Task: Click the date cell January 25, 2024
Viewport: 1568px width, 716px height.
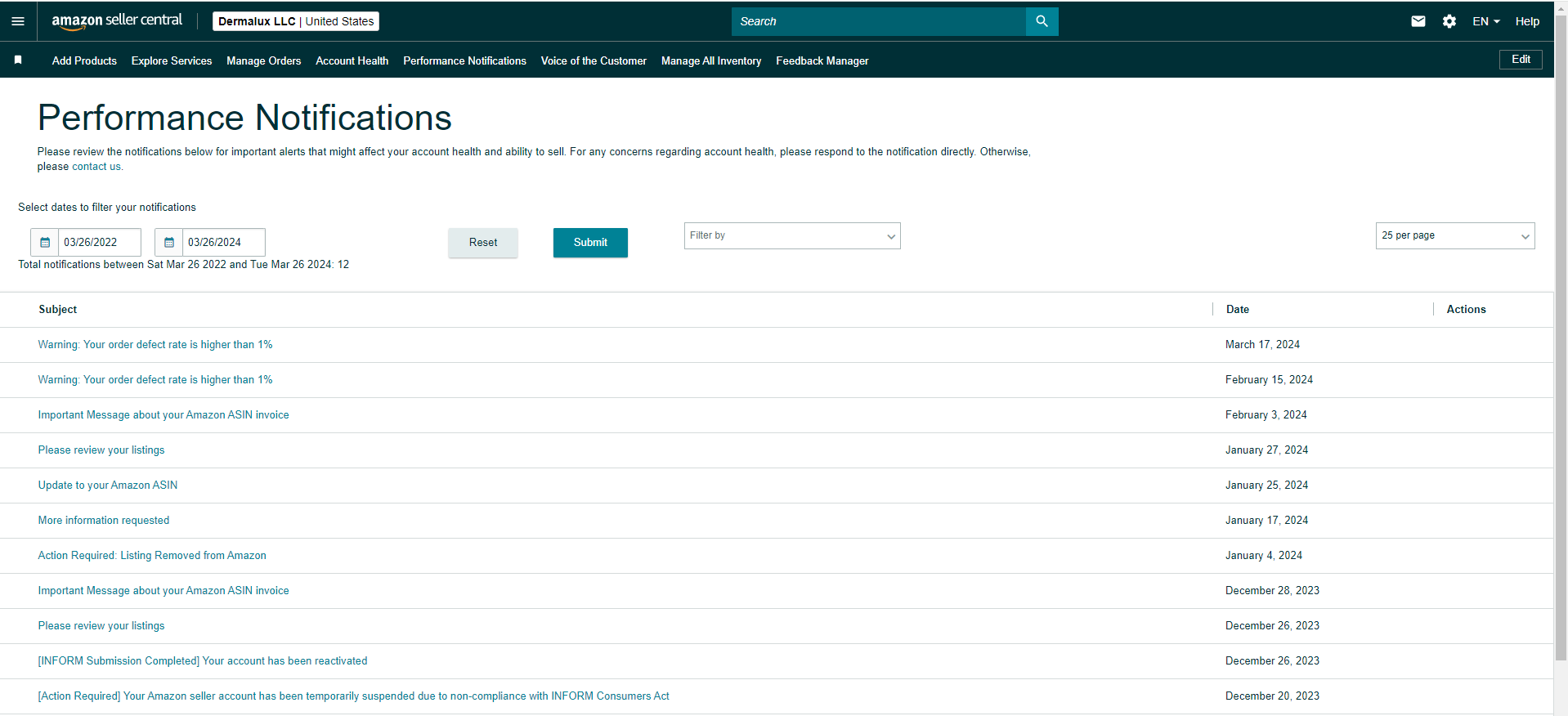Action: (x=1266, y=486)
